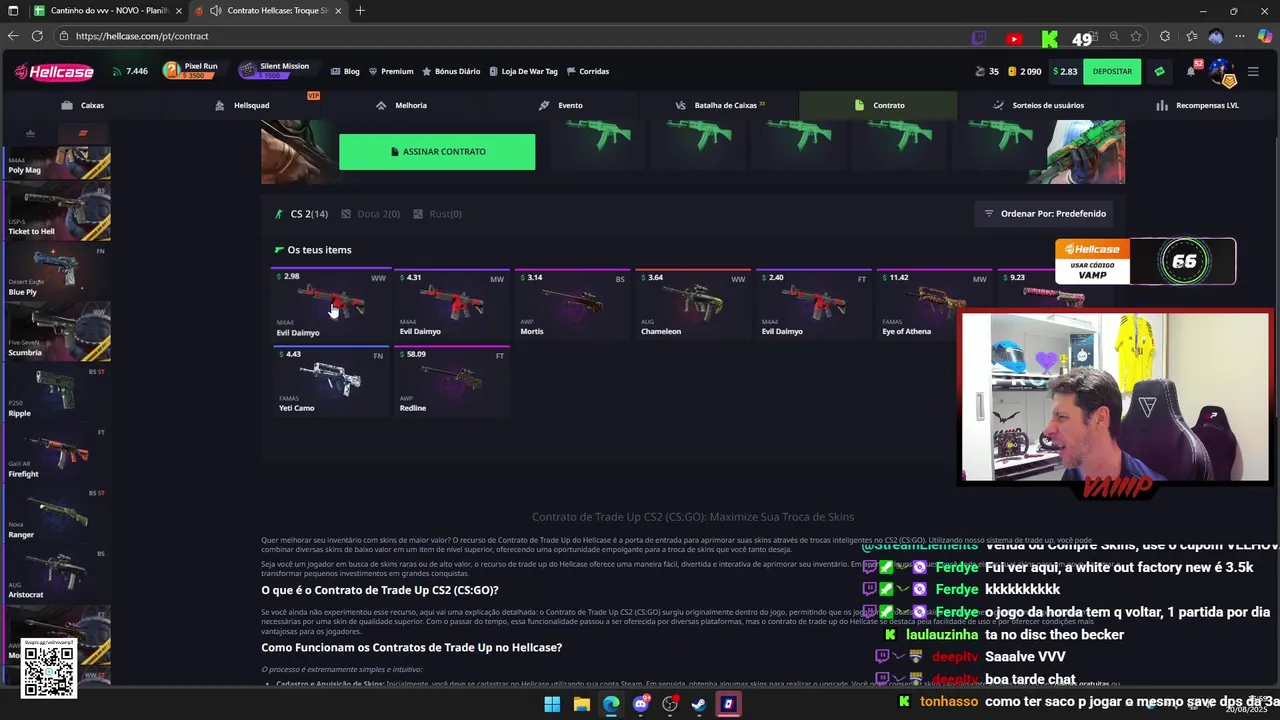Open the notifications bell icon
This screenshot has width=1280, height=720.
coord(1191,72)
